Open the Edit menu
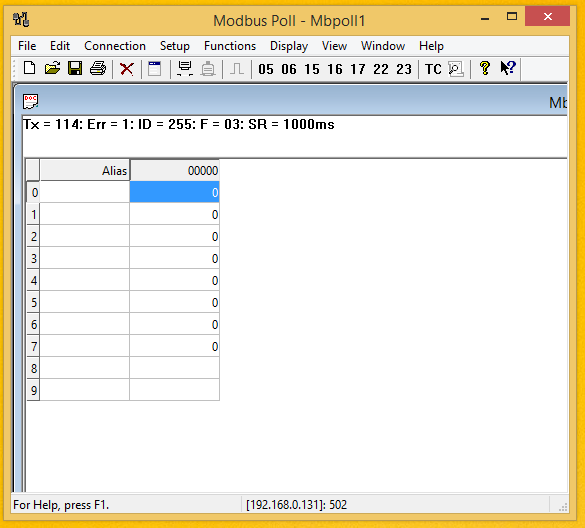The height and width of the screenshot is (528, 585). click(60, 46)
